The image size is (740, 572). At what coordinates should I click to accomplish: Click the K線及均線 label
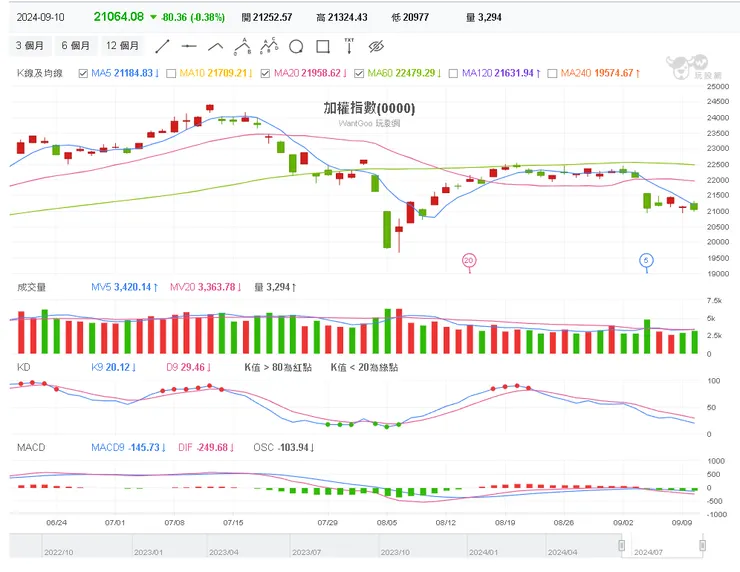(x=40, y=73)
